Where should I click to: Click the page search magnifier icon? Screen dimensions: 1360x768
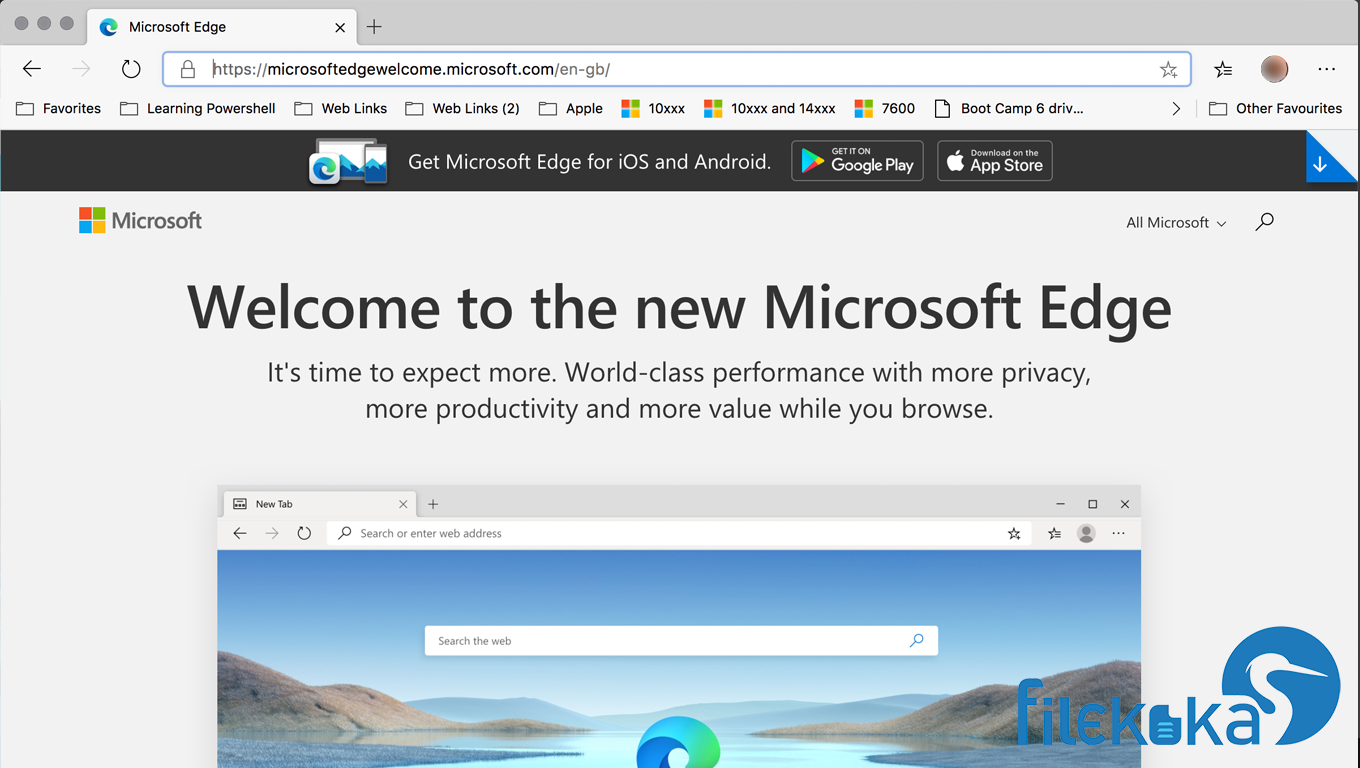click(1265, 221)
